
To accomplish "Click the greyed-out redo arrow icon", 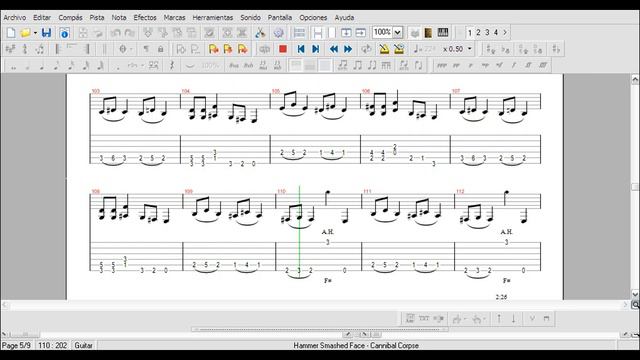I will pyautogui.click(x=129, y=33).
